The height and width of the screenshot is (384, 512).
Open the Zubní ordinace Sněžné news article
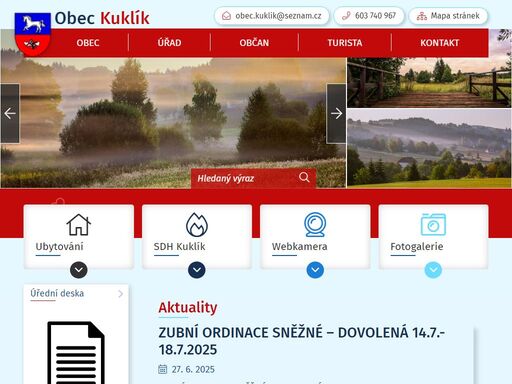301,341
